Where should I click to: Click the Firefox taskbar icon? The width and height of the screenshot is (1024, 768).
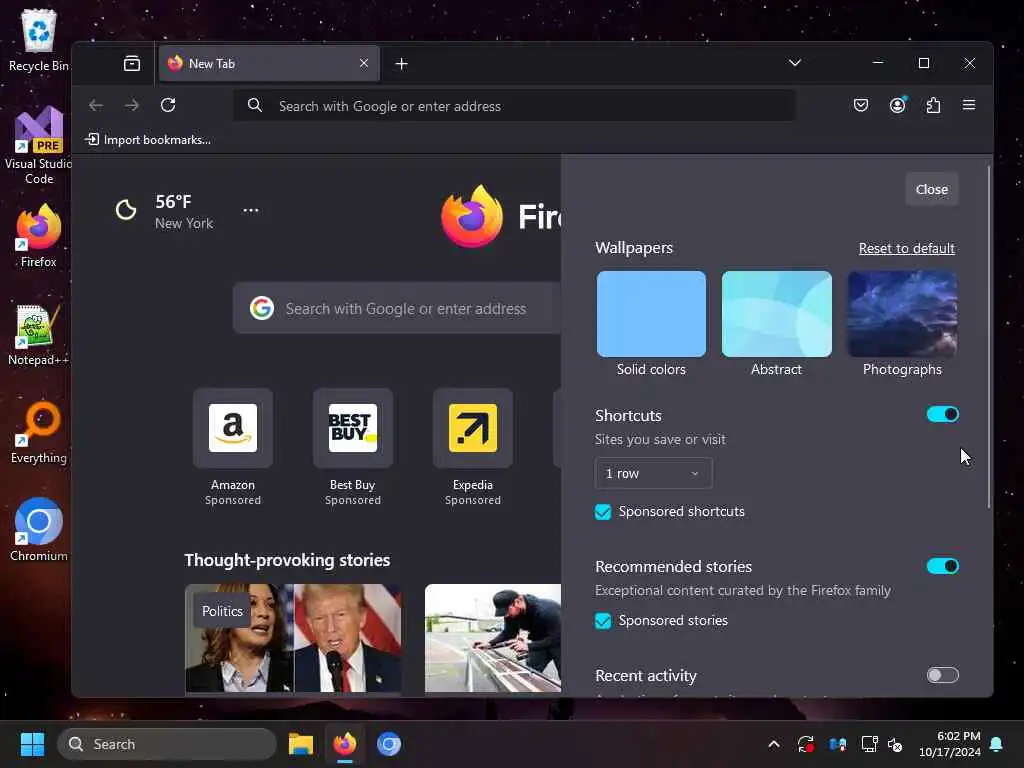tap(345, 744)
